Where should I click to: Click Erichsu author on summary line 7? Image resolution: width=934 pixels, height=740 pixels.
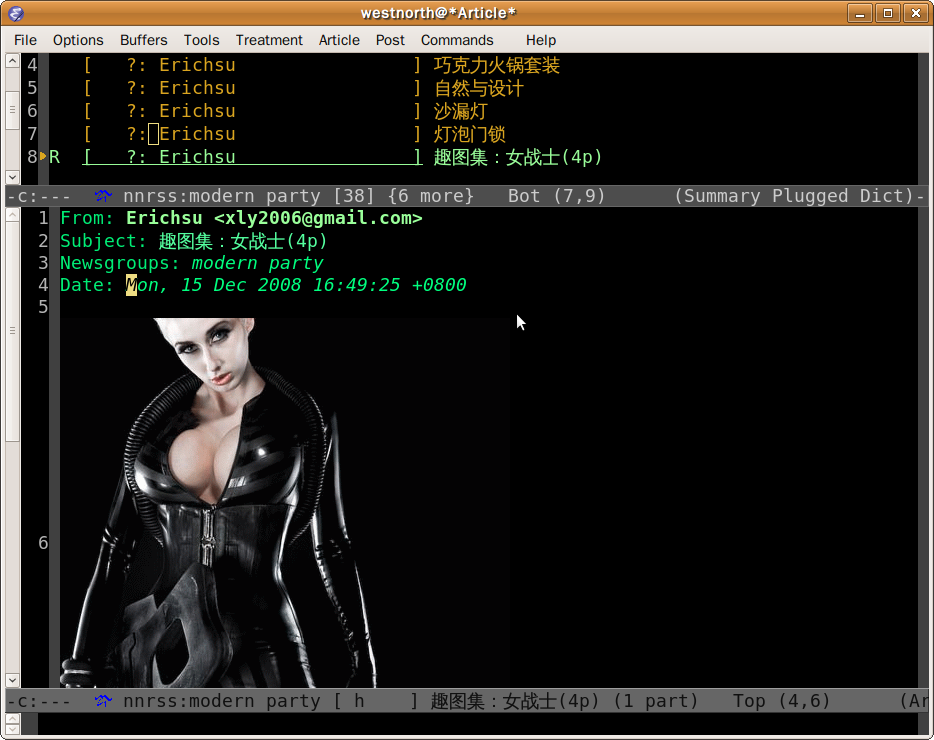point(197,134)
